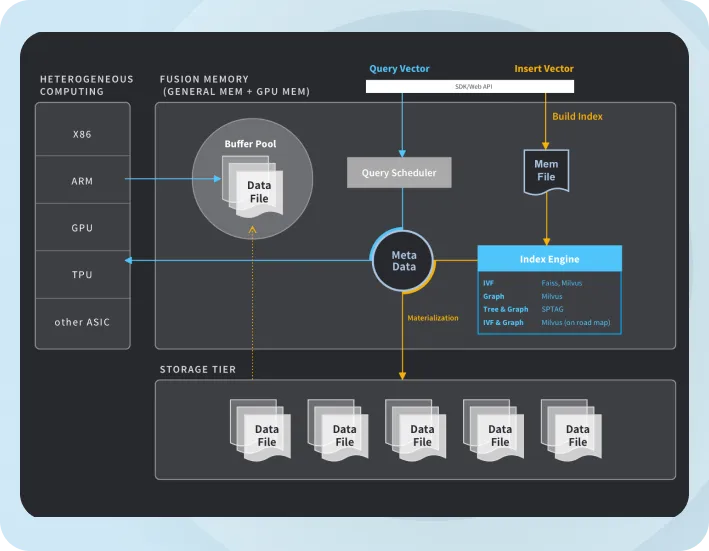Select the middle Data File in Storage Tier
Image resolution: width=709 pixels, height=551 pixels.
pyautogui.click(x=416, y=430)
